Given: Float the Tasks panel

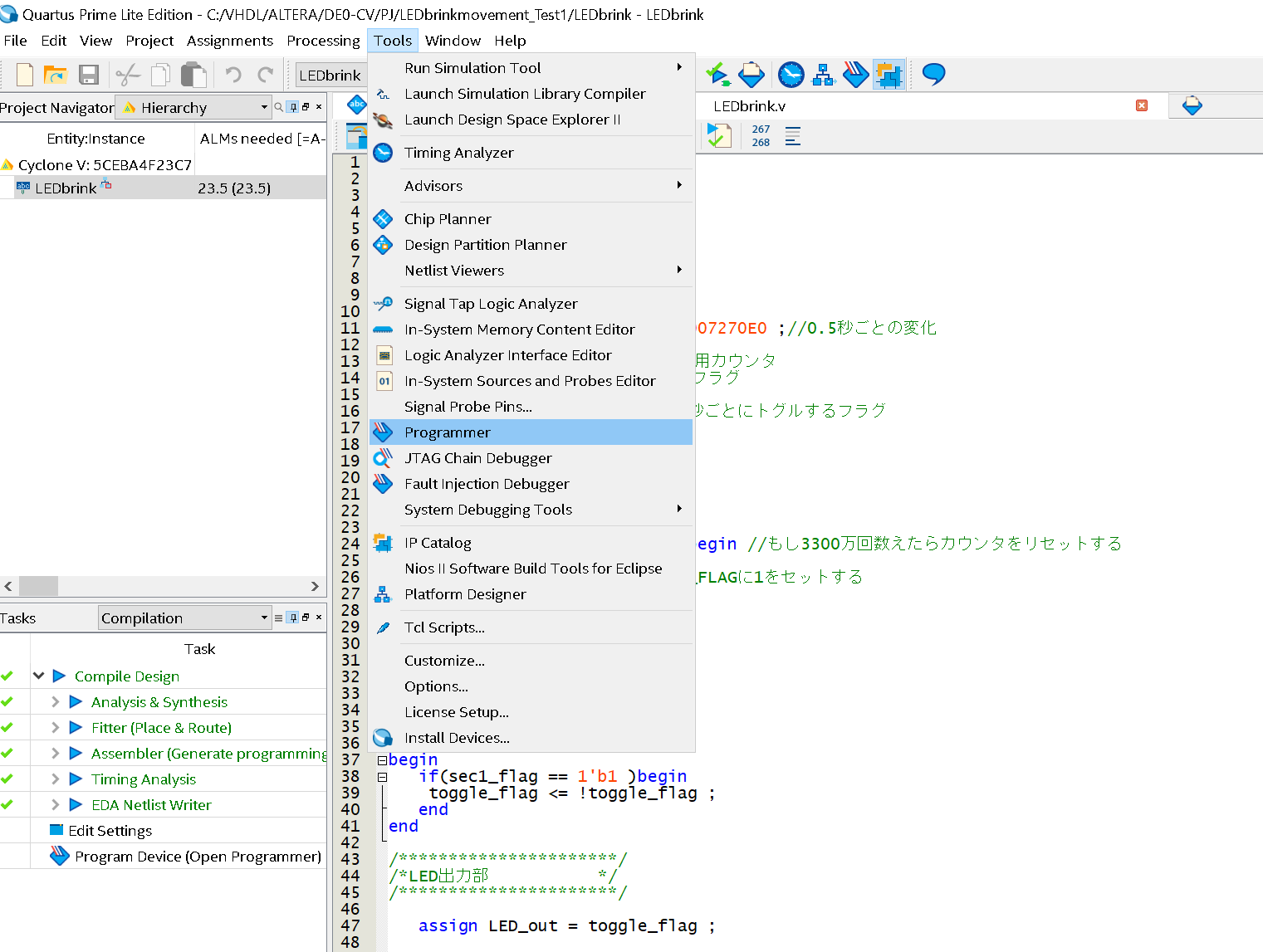Looking at the screenshot, I should coord(306,618).
